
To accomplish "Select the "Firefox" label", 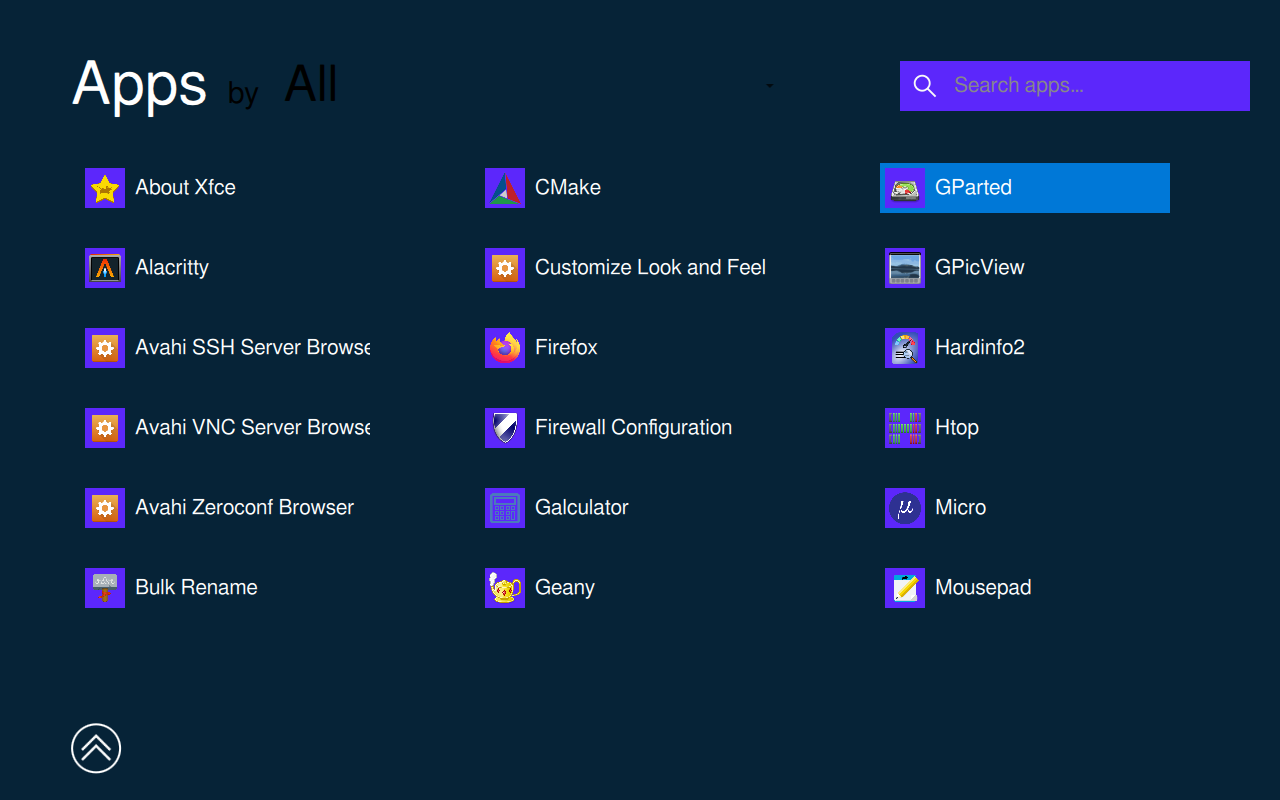I will coord(566,348).
